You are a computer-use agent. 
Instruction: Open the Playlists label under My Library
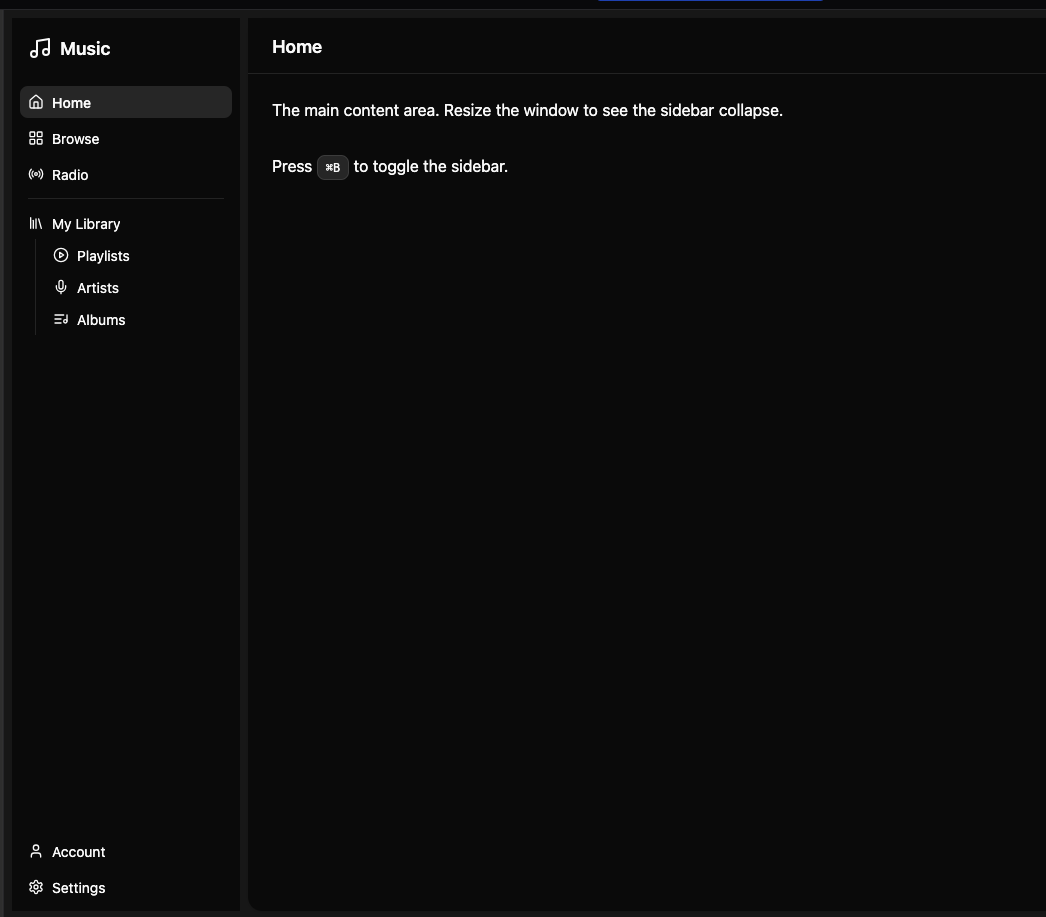(103, 256)
